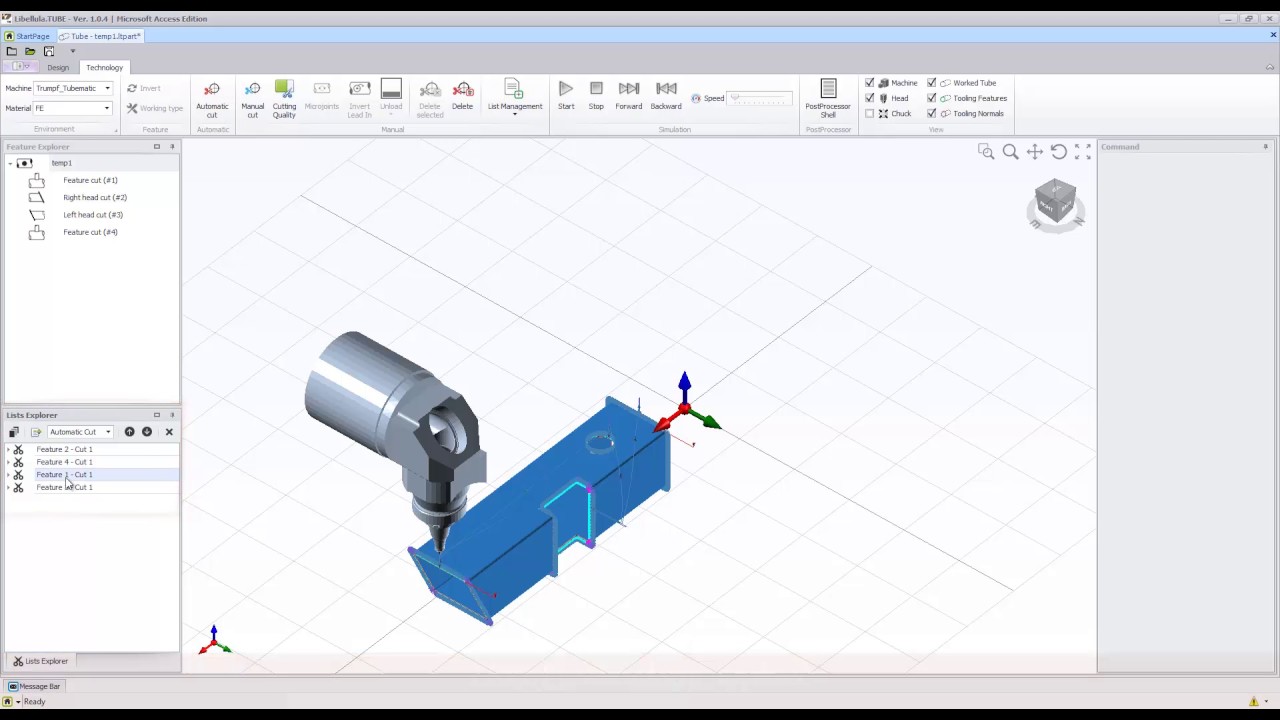Click the Delete cut icon
This screenshot has height=720, width=1280.
pyautogui.click(x=462, y=97)
